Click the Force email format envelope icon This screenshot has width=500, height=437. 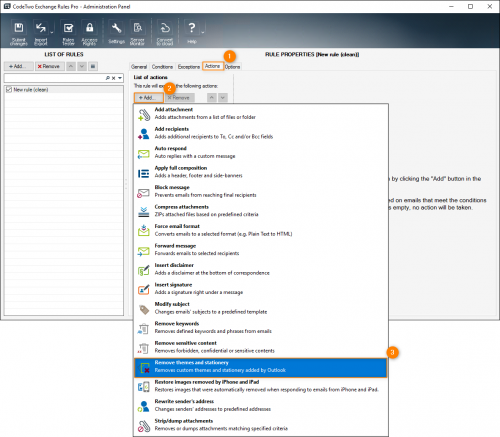[x=144, y=230]
